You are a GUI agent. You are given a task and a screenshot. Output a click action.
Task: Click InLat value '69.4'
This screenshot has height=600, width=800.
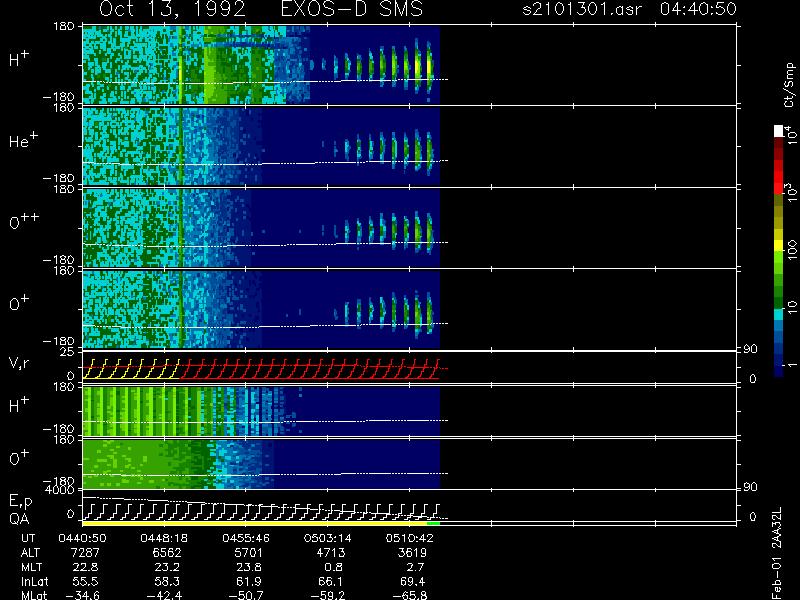[412, 581]
